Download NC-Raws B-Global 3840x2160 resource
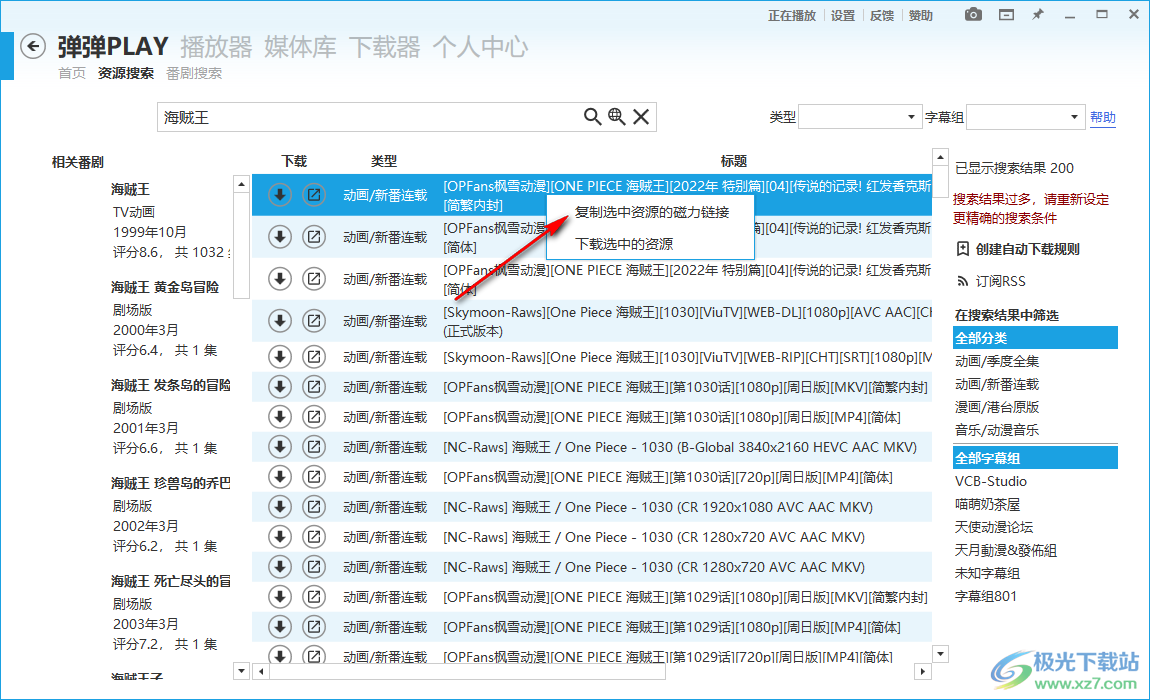The width and height of the screenshot is (1150, 700). 279,448
